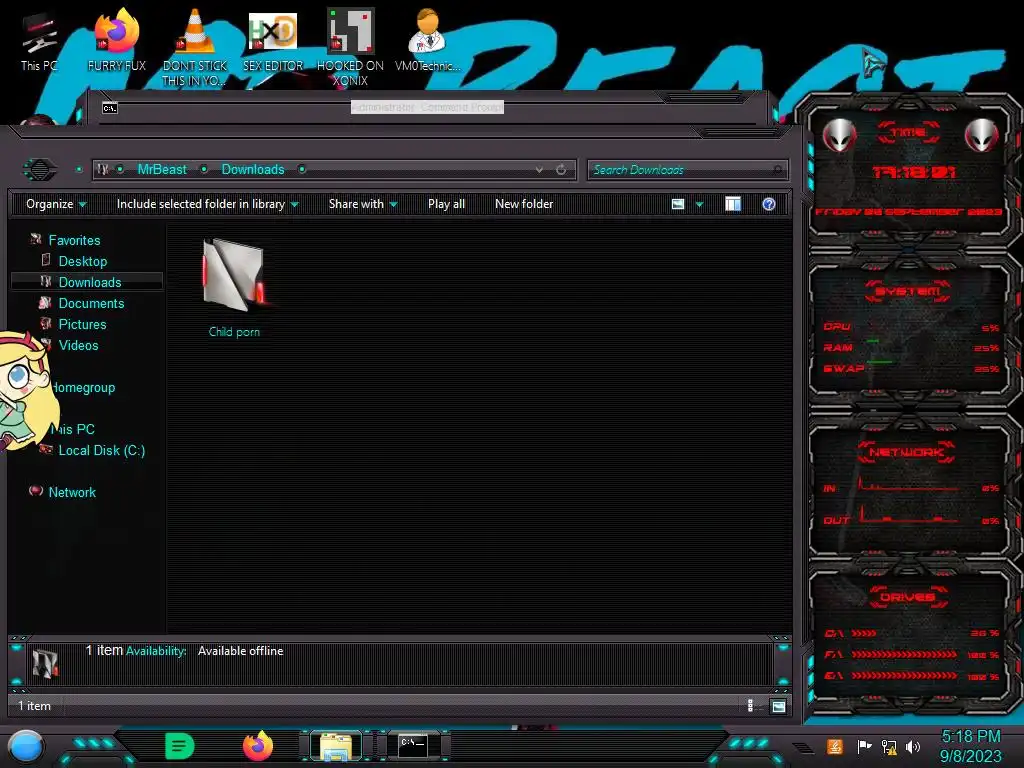Switch to details view in status bar

(x=750, y=705)
